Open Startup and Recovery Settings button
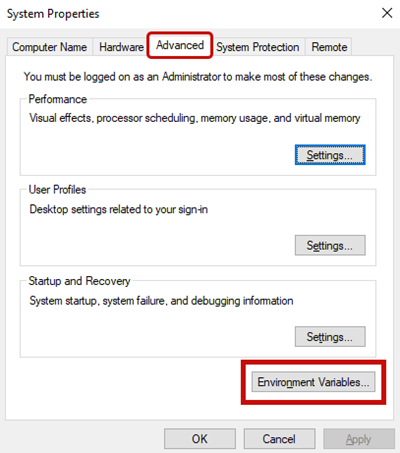Image resolution: width=400 pixels, height=453 pixels. (330, 337)
